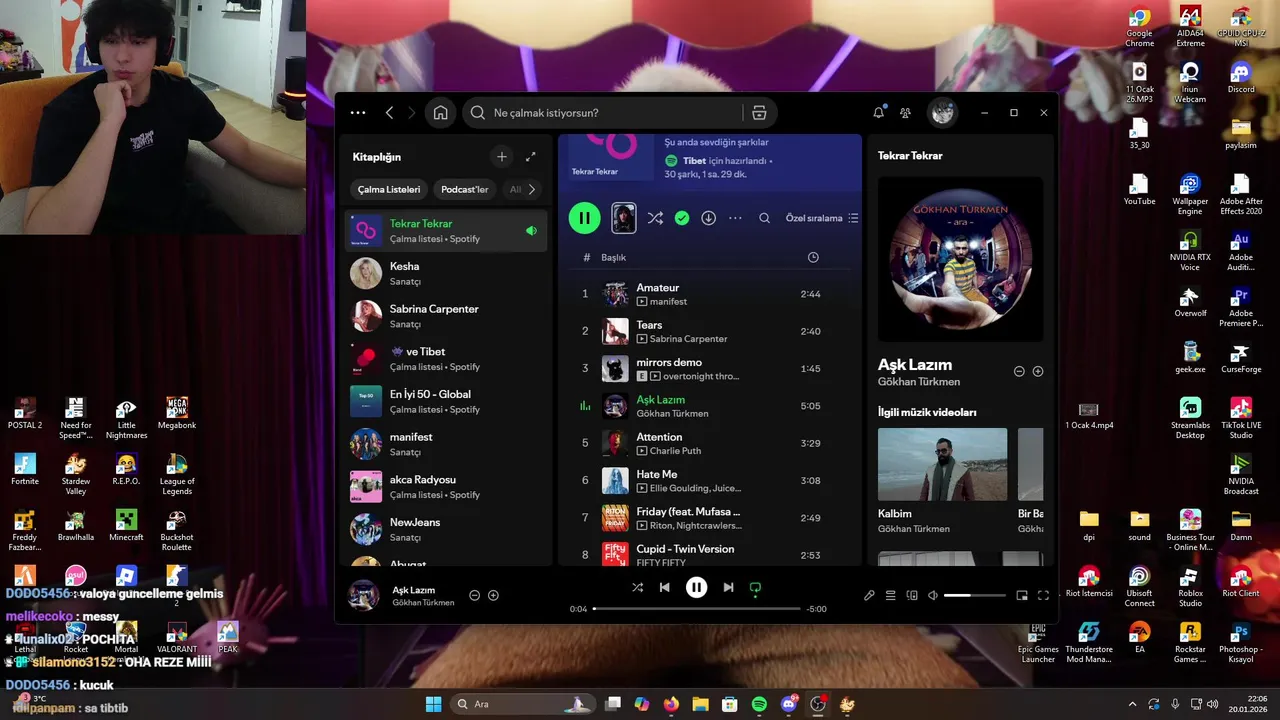Open Kesha artist in library
Viewport: 1280px width, 720px height.
(446, 274)
